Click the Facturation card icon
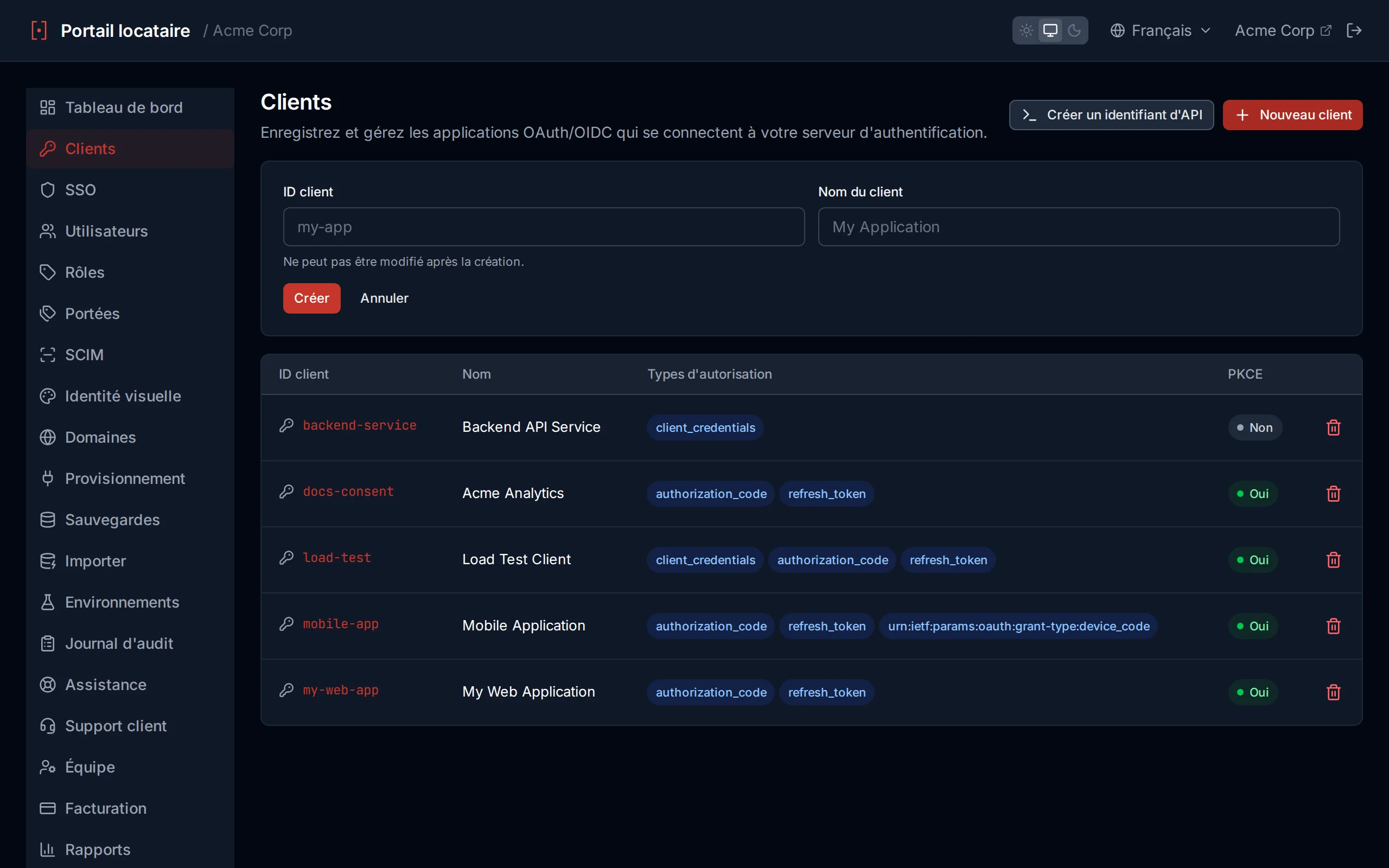Image resolution: width=1389 pixels, height=868 pixels. click(x=48, y=808)
